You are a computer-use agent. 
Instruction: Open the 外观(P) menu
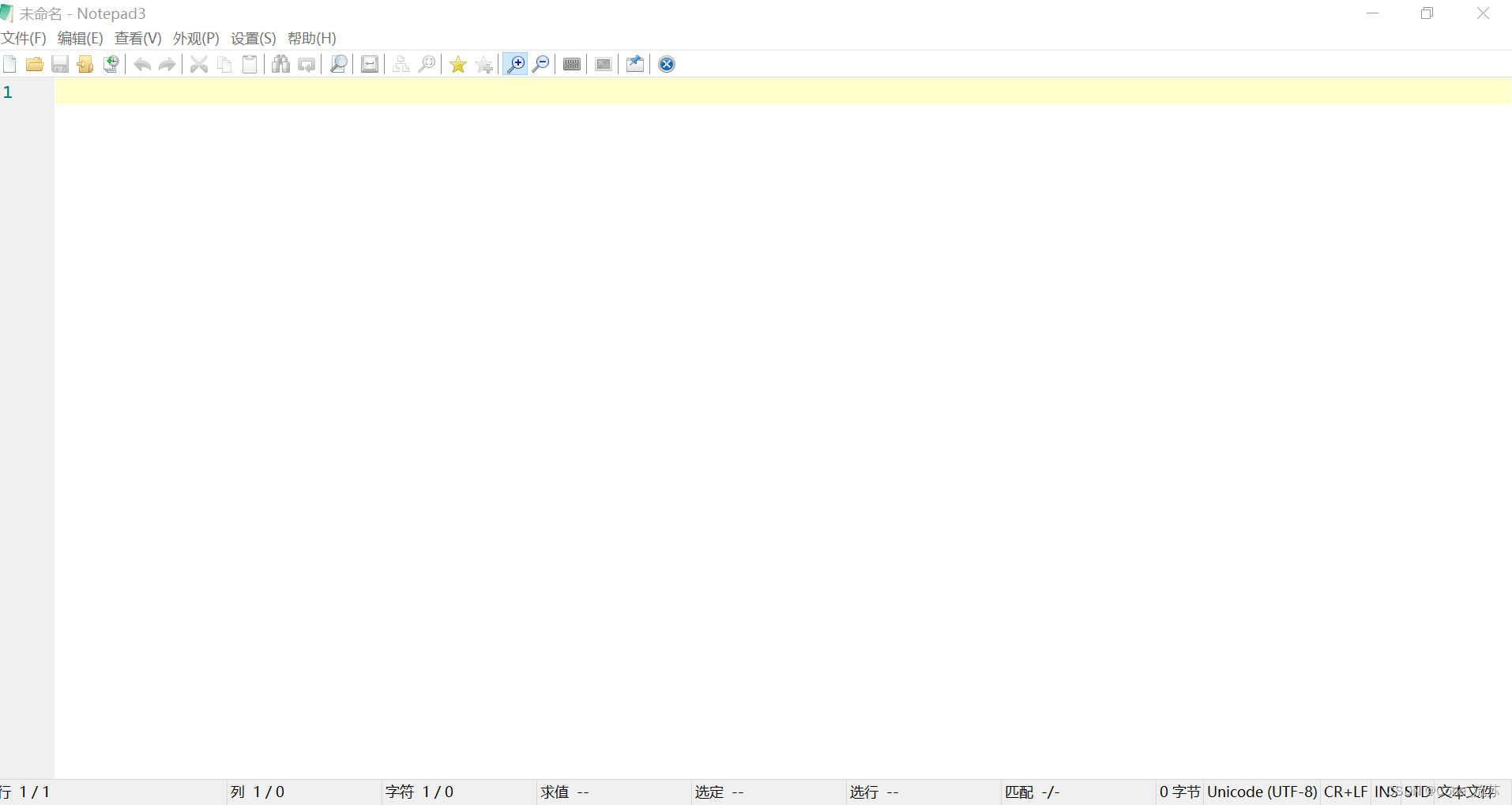[x=196, y=38]
